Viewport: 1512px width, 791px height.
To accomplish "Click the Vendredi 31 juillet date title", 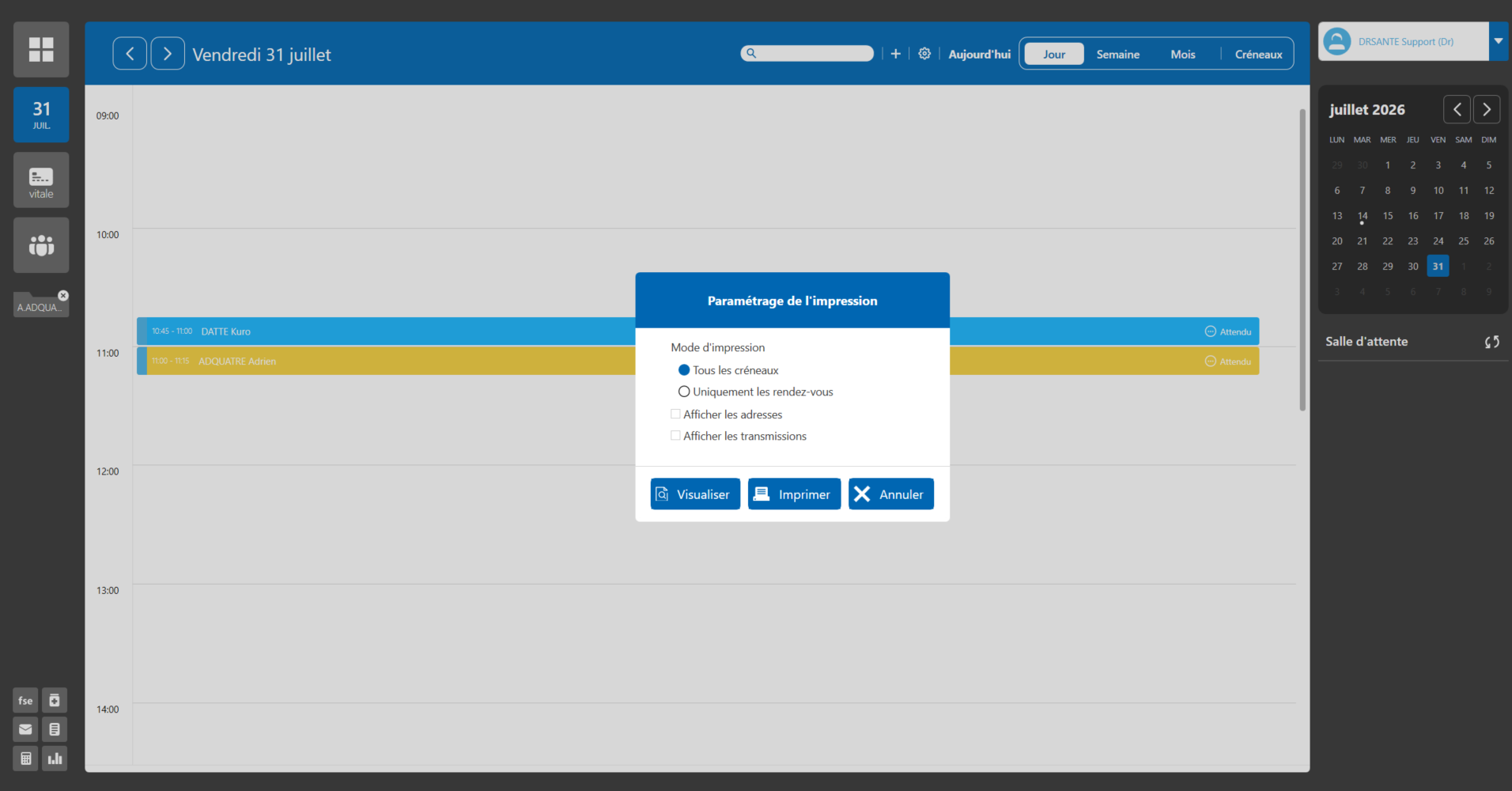I will 262,55.
